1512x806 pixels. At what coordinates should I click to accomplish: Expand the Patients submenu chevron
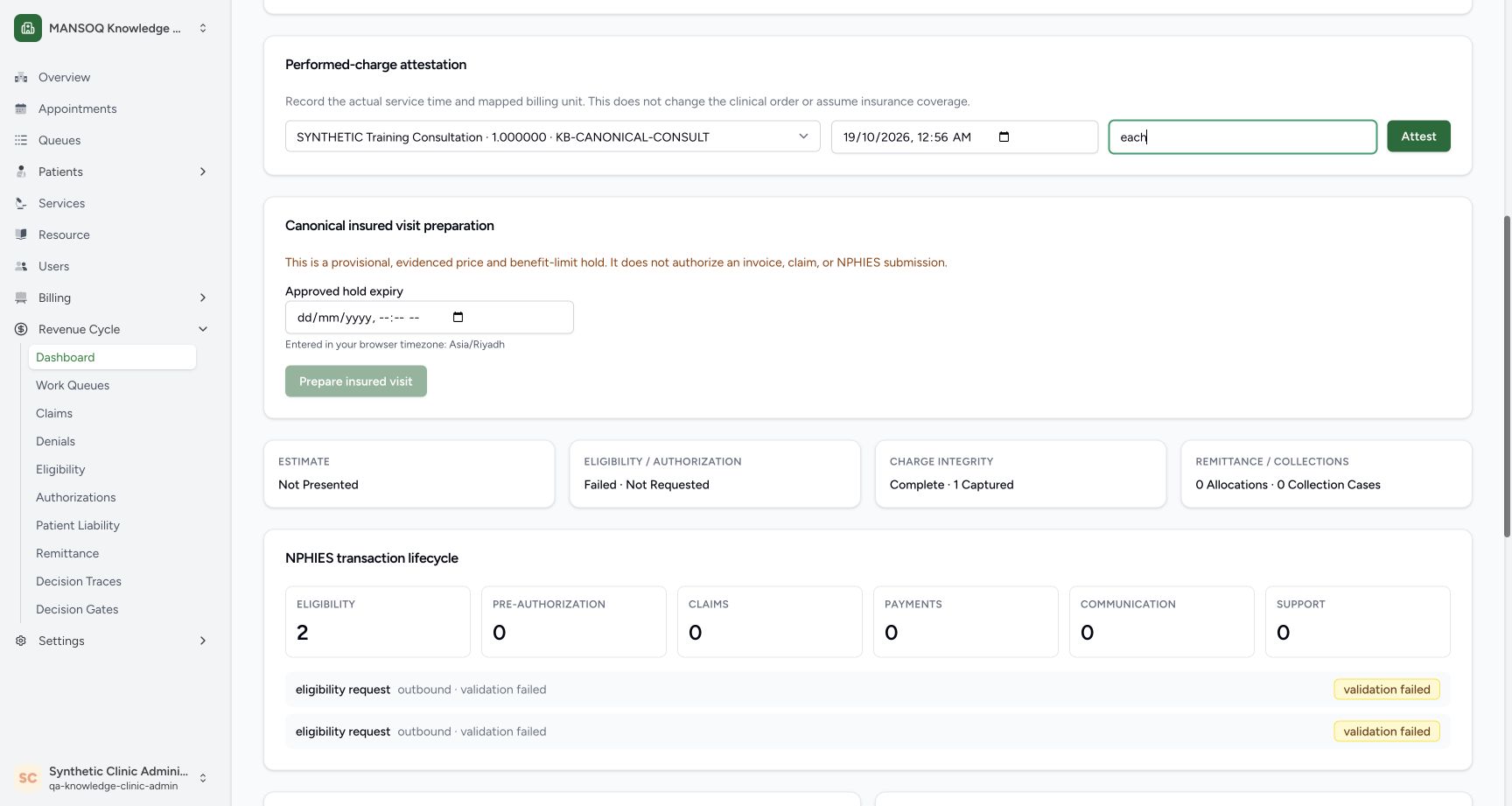point(203,172)
